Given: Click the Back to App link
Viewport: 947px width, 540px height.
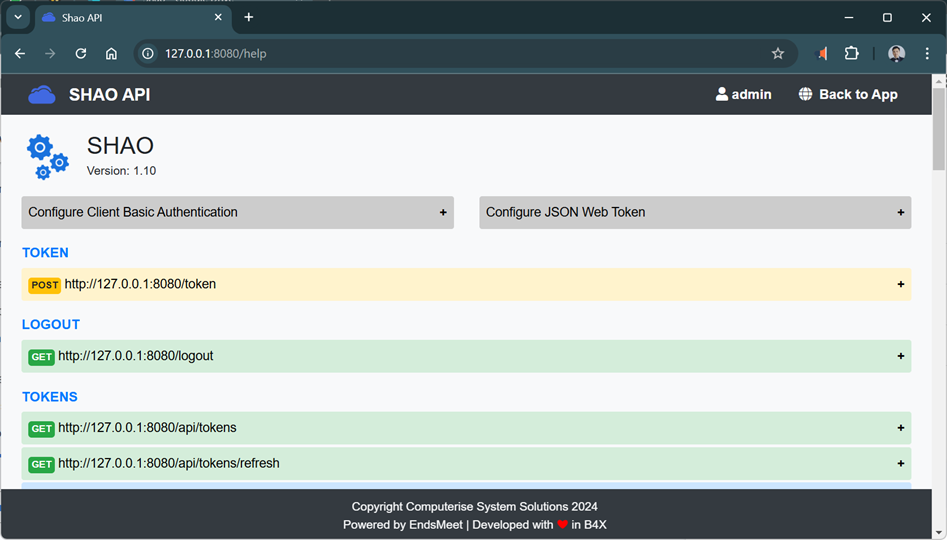Looking at the screenshot, I should [x=848, y=94].
